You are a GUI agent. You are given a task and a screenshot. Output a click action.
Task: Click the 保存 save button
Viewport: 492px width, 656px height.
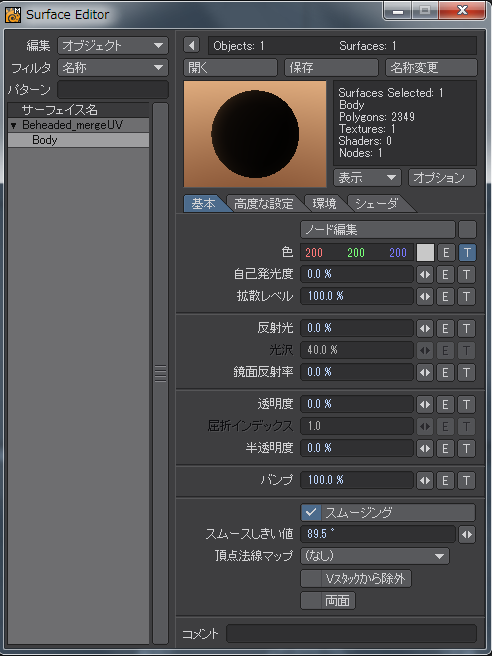click(x=331, y=67)
